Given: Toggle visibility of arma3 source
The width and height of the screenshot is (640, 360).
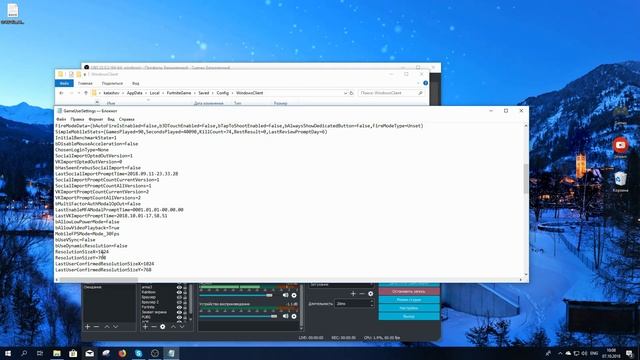Looking at the screenshot, I should point(179,287).
